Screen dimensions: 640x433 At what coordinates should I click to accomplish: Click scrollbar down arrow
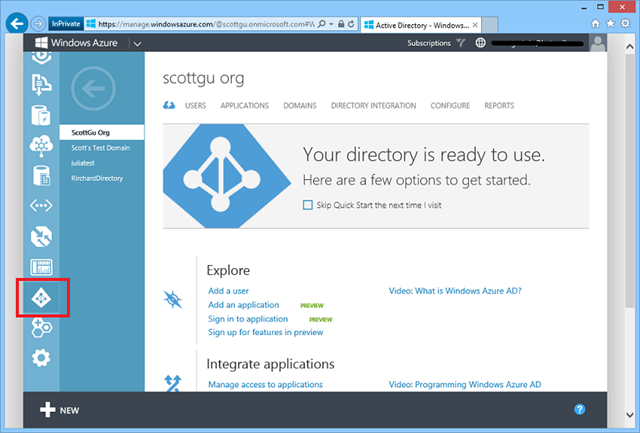coord(630,415)
